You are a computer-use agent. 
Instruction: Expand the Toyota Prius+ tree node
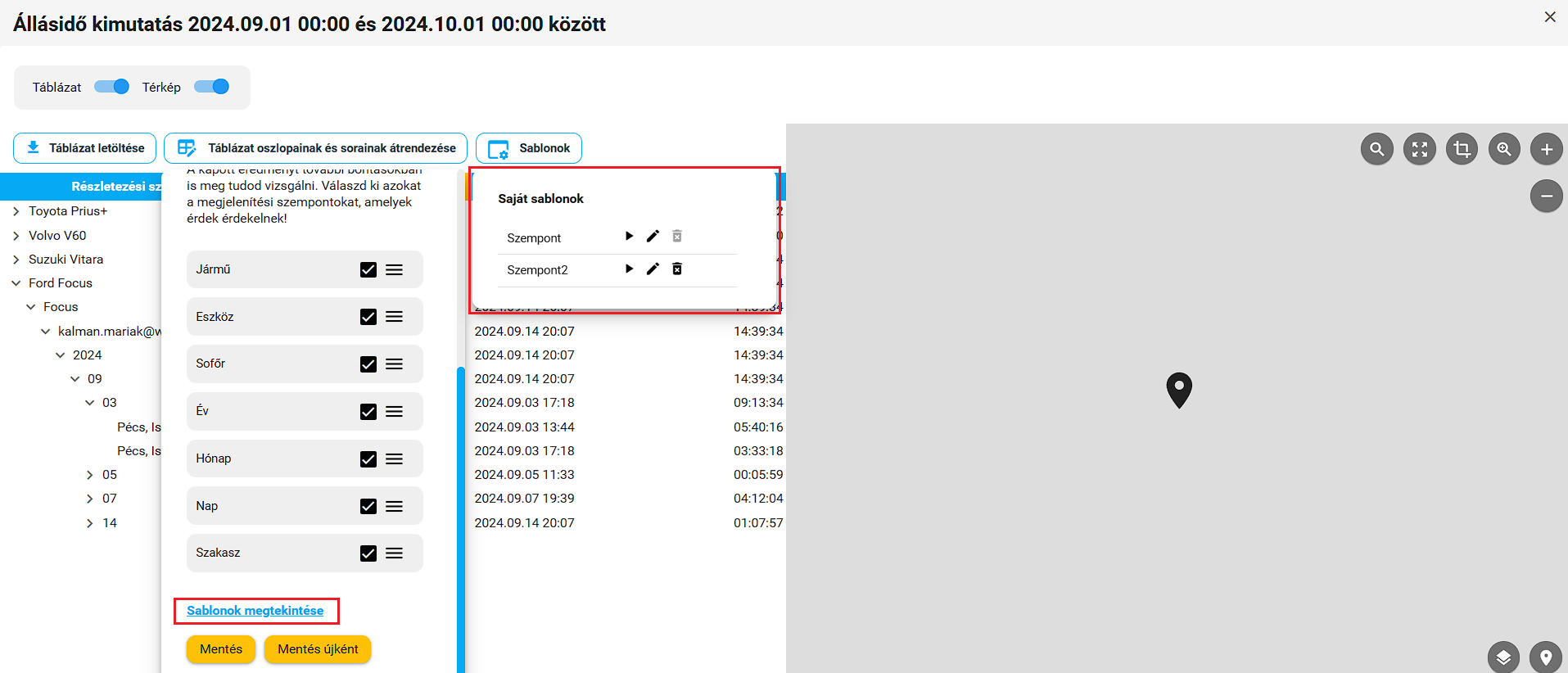tap(16, 211)
